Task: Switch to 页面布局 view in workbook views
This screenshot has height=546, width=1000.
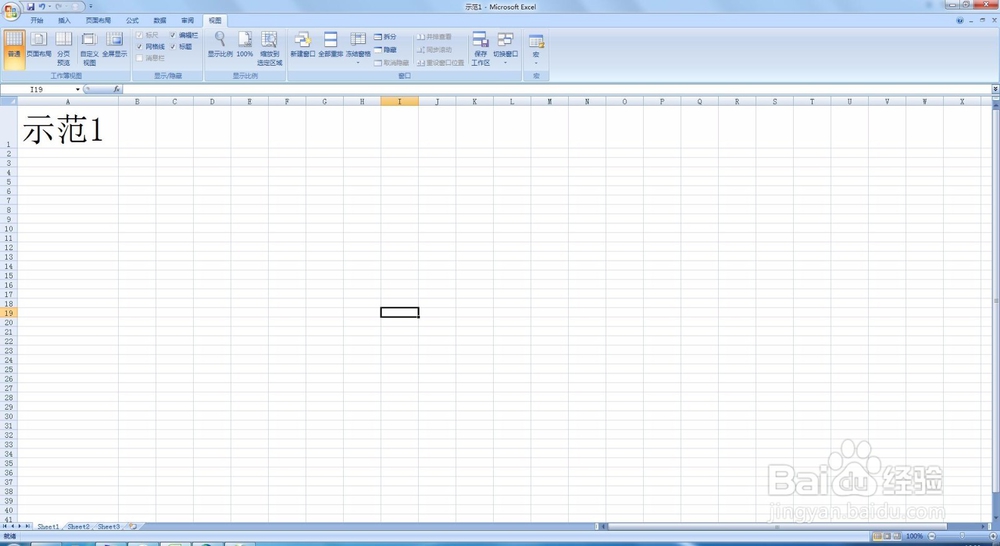Action: click(38, 45)
